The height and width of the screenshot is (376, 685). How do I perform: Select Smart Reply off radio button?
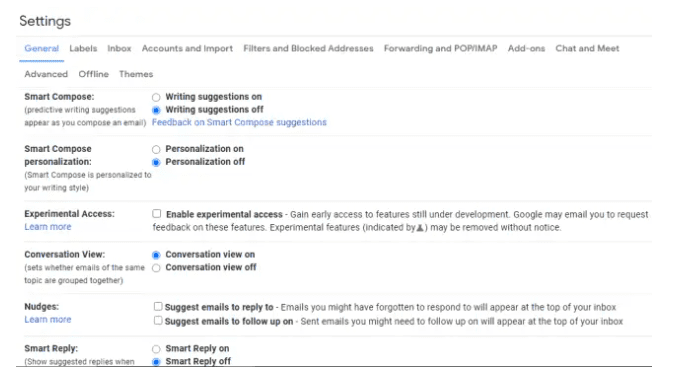(x=156, y=362)
